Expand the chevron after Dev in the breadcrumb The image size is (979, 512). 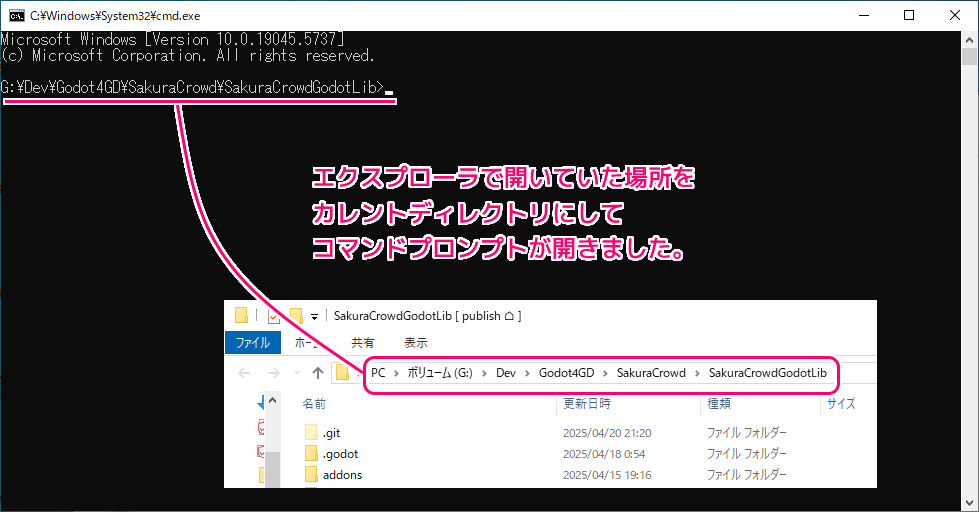[528, 373]
